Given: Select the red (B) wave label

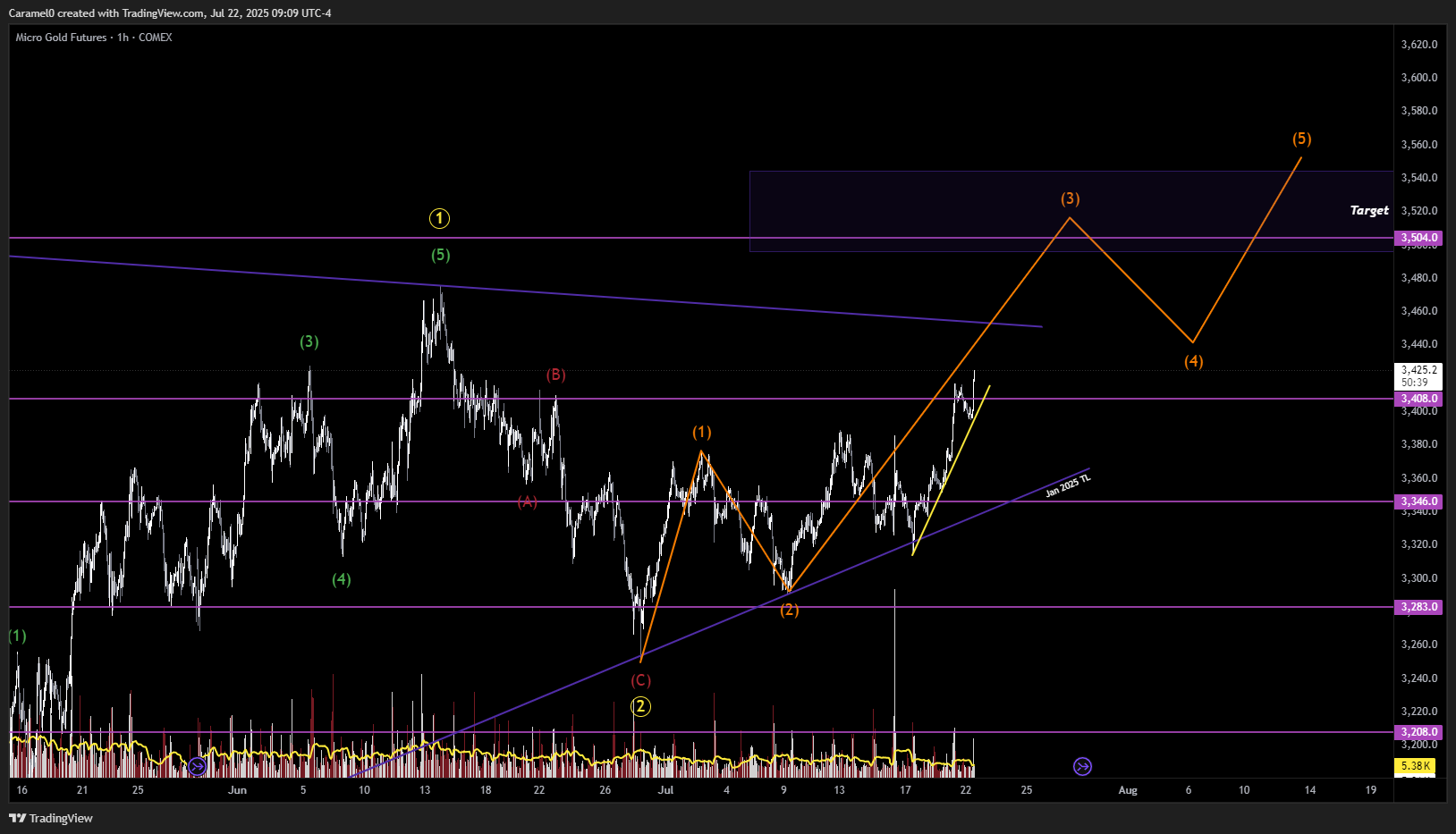Looking at the screenshot, I should point(556,375).
